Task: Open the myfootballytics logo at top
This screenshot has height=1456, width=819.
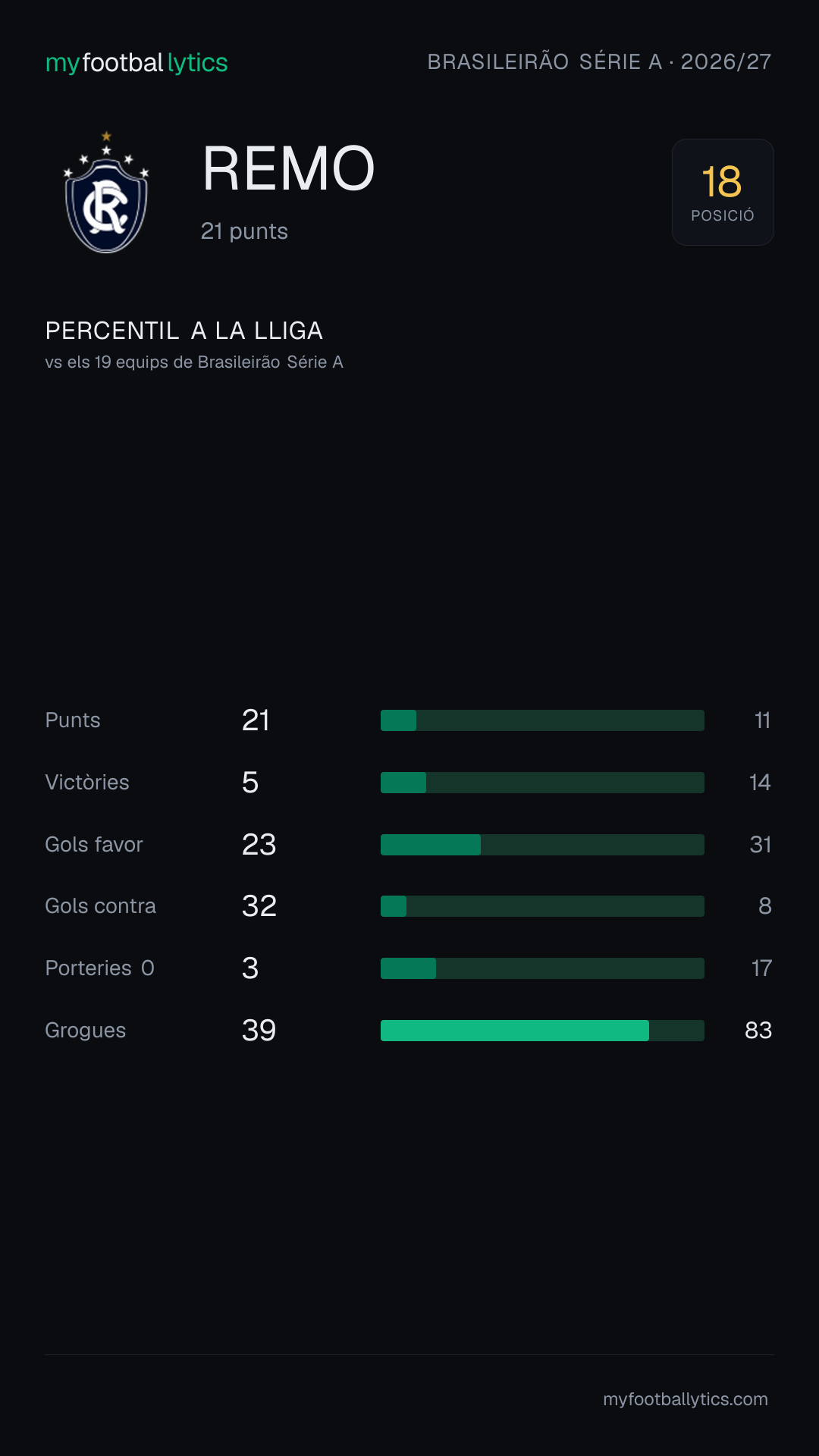Action: point(136,63)
